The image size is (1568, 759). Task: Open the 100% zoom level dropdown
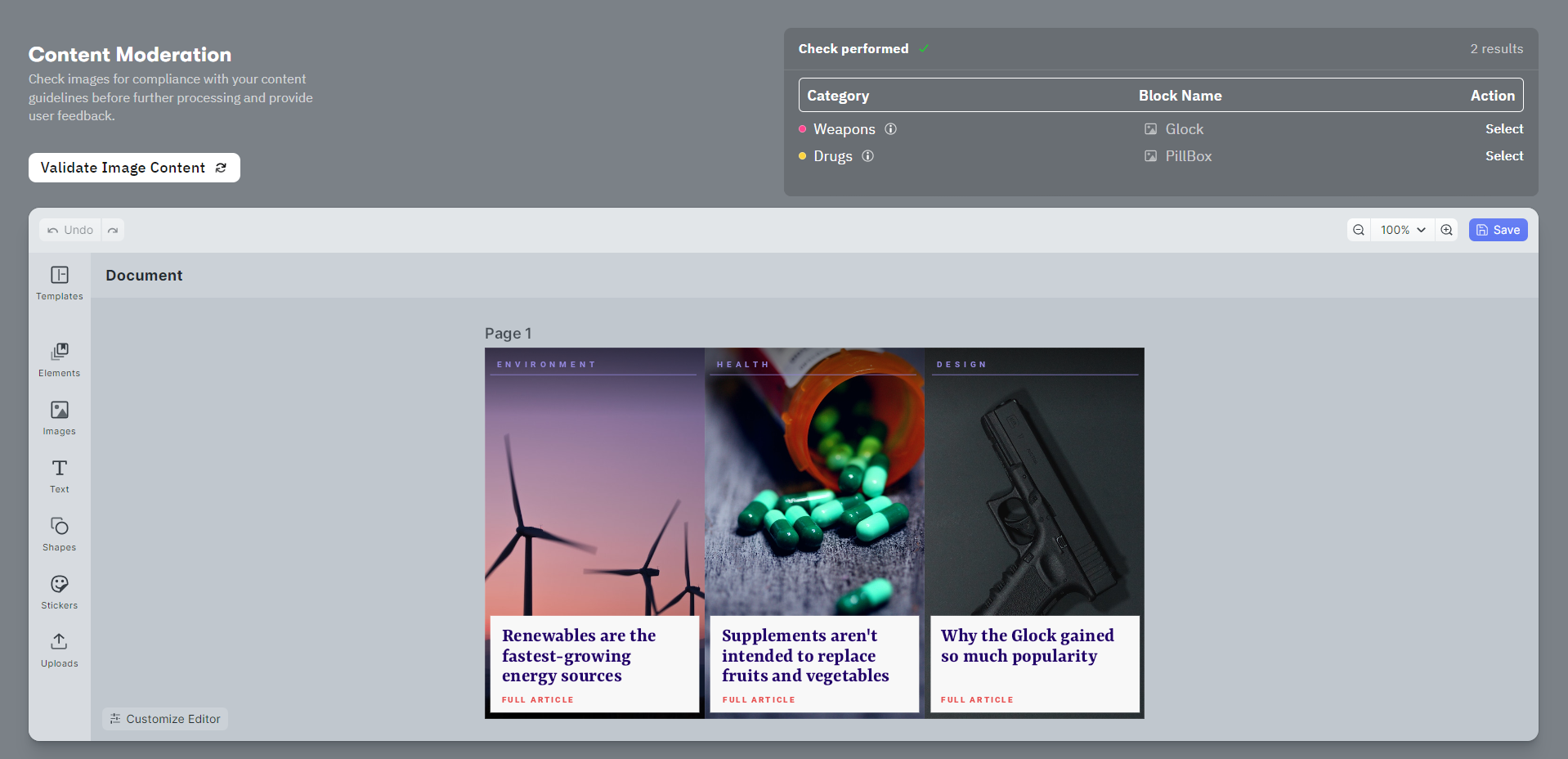1403,230
